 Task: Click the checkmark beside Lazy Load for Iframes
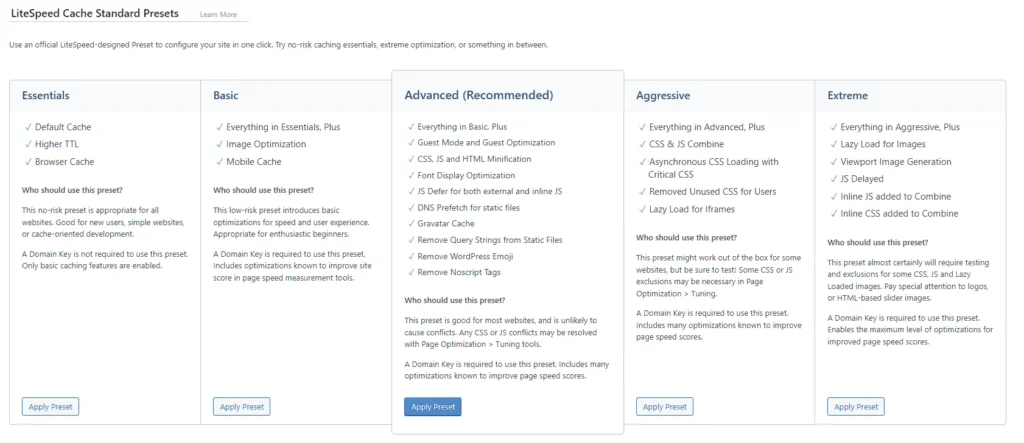pos(642,209)
